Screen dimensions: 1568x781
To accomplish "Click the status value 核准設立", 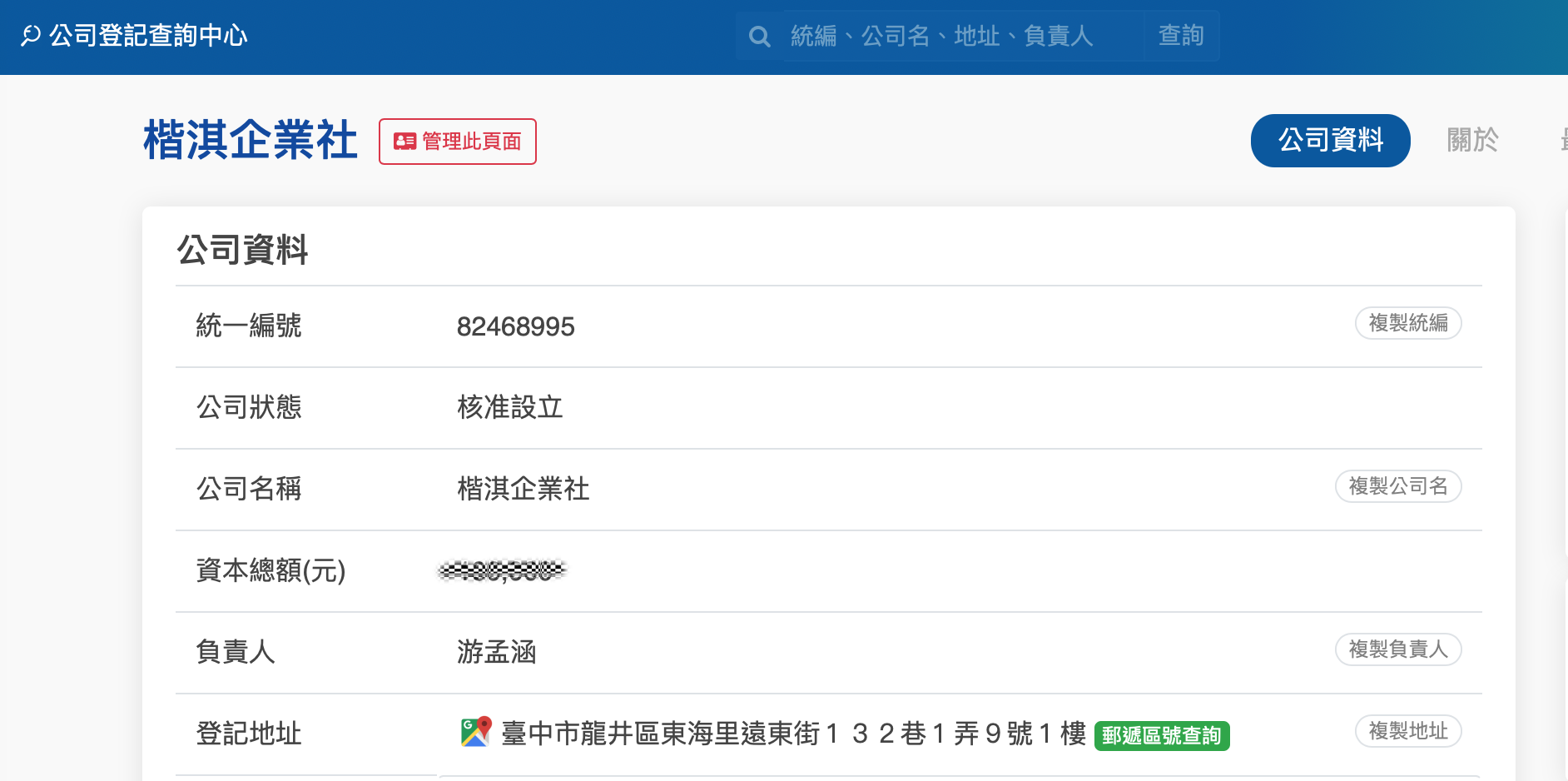I will coord(510,407).
